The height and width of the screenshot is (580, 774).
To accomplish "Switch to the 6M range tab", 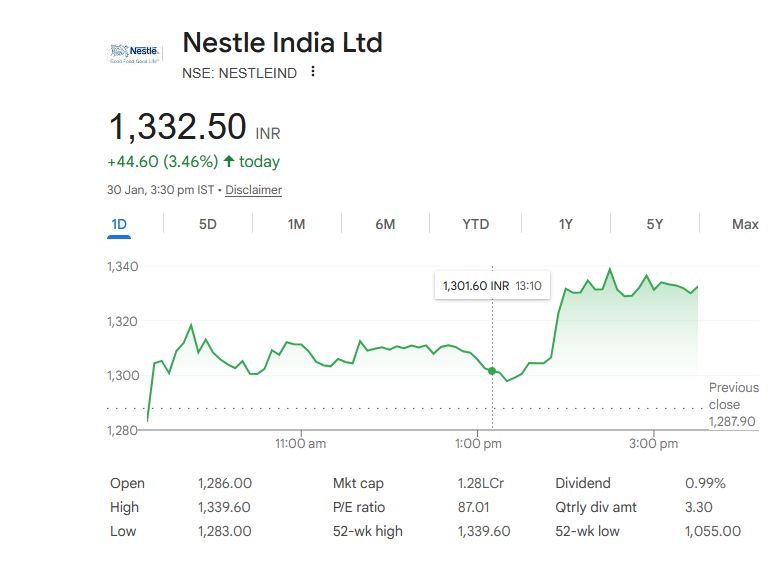I will (385, 224).
